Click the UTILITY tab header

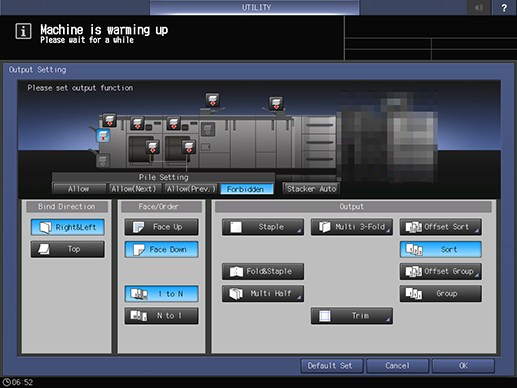[255, 7]
